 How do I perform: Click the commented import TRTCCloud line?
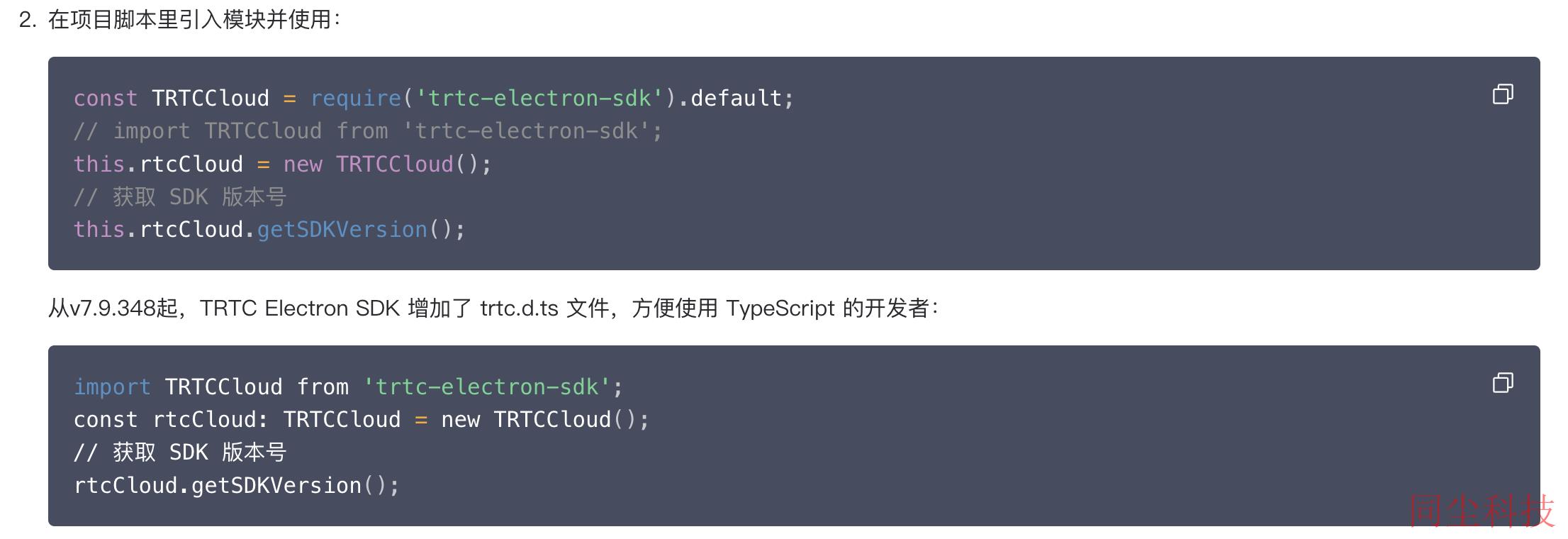point(368,131)
